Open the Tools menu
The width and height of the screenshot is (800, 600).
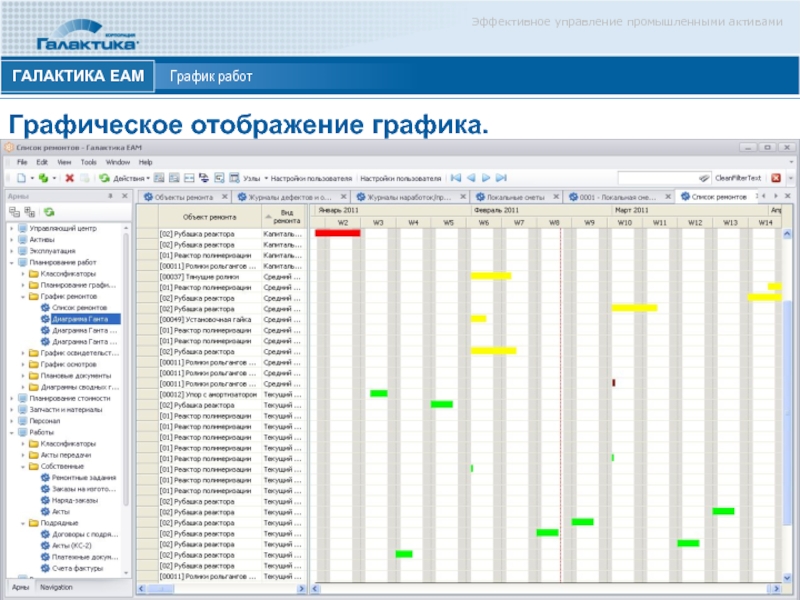pos(88,162)
